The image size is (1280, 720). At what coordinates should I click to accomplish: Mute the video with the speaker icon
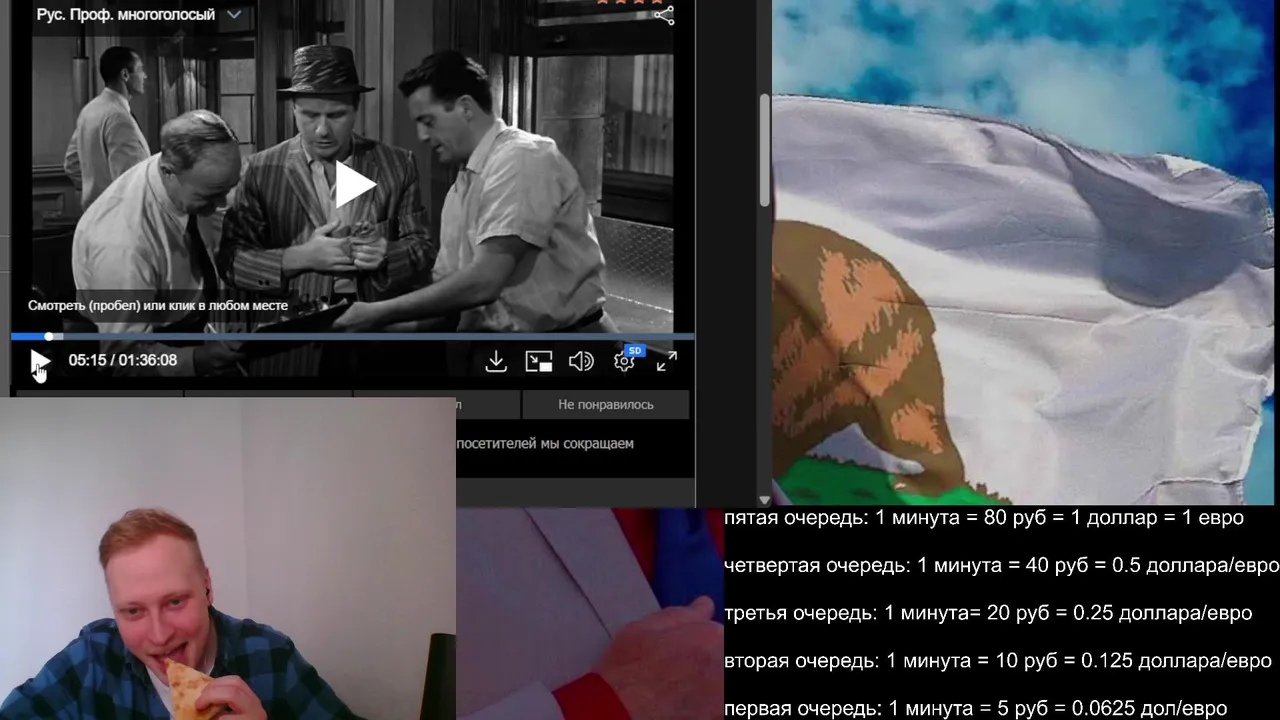(581, 361)
